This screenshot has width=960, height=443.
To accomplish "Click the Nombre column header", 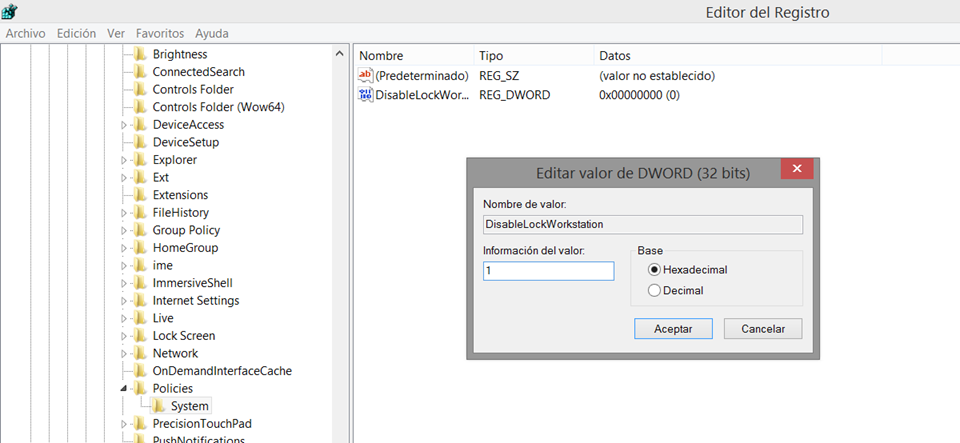I will 414,56.
